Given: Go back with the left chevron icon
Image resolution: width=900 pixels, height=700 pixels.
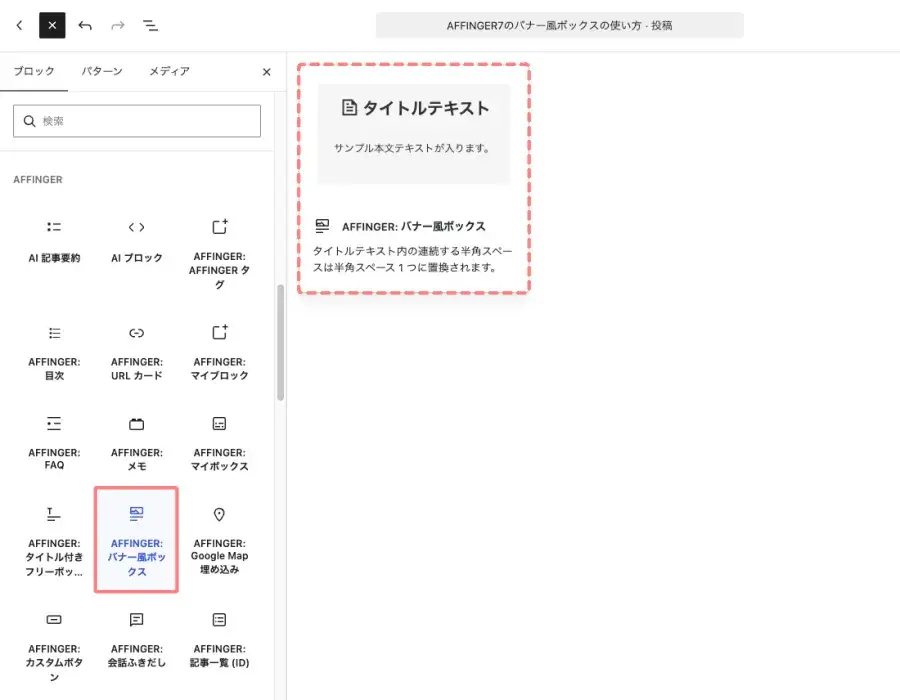Looking at the screenshot, I should click(x=20, y=25).
